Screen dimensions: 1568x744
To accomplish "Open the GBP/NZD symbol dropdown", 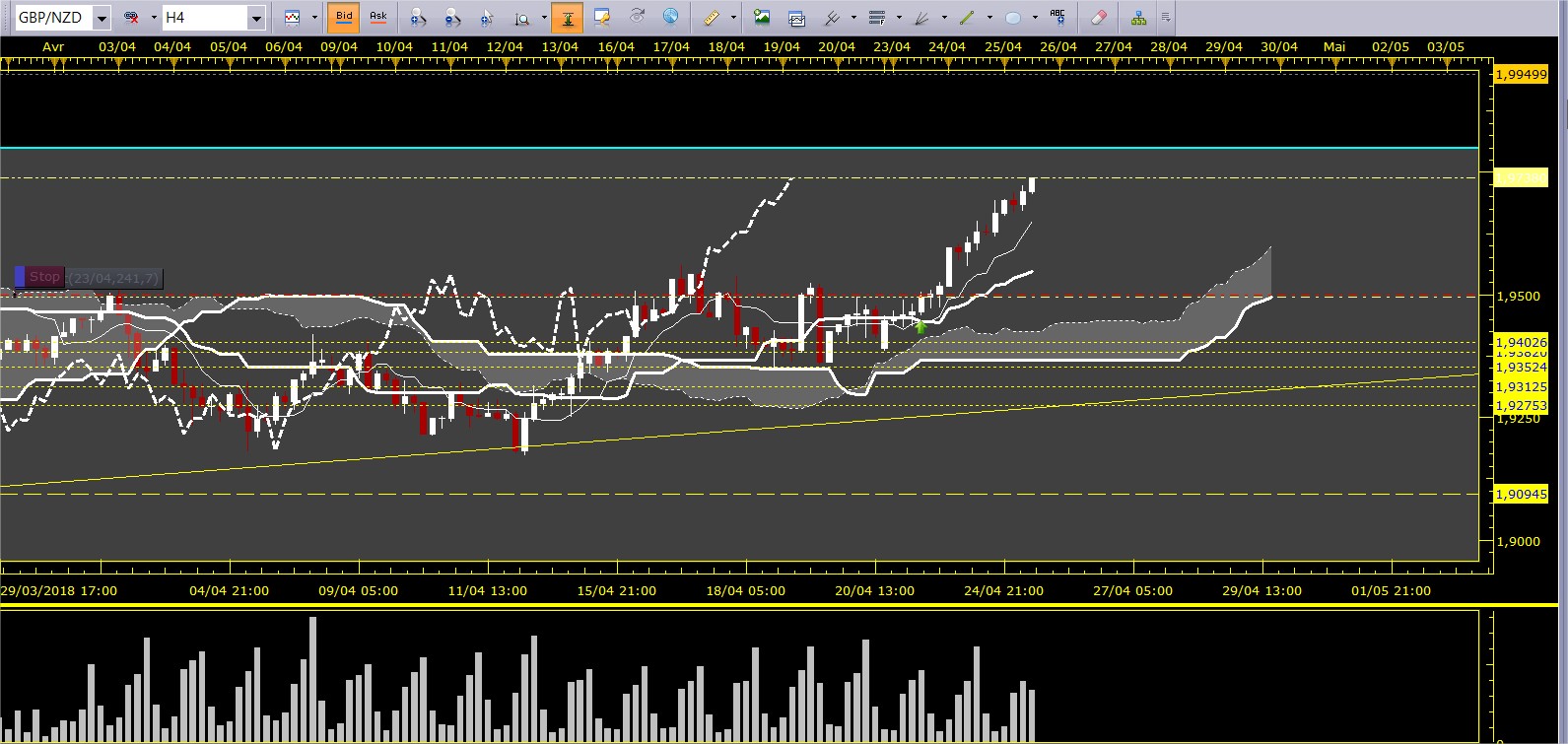I will pyautogui.click(x=102, y=18).
